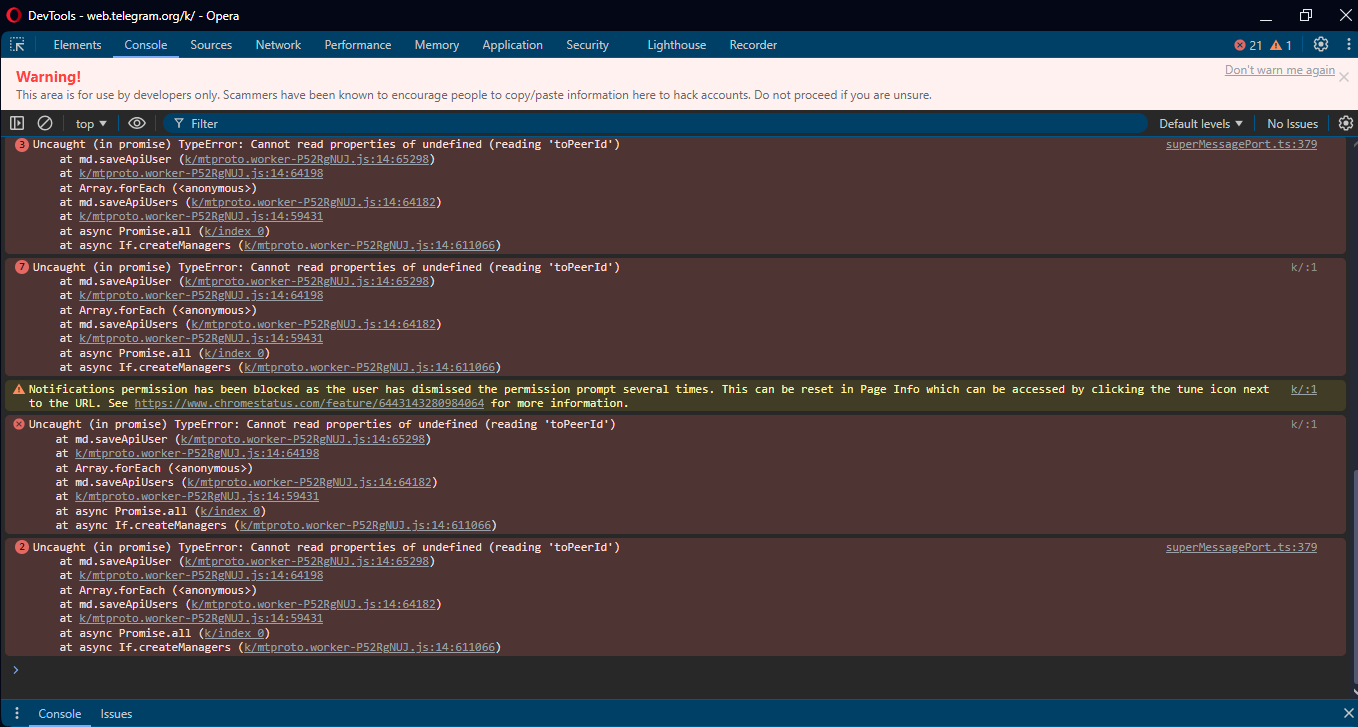Click the yellow warning triangle icon
Image resolution: width=1358 pixels, height=727 pixels.
18,389
